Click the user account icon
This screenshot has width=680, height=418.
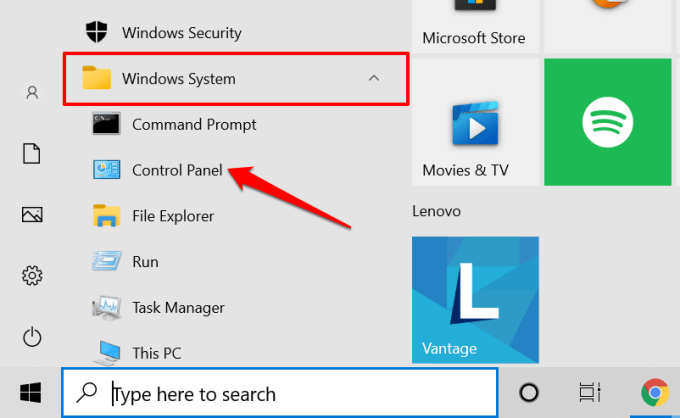[x=32, y=92]
